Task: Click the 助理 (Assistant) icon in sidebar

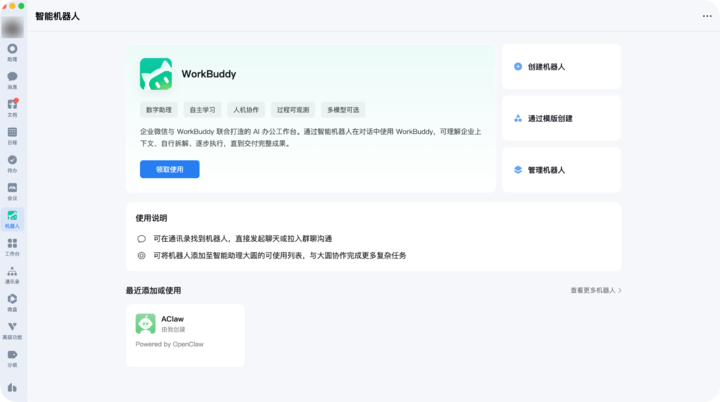Action: (12, 52)
